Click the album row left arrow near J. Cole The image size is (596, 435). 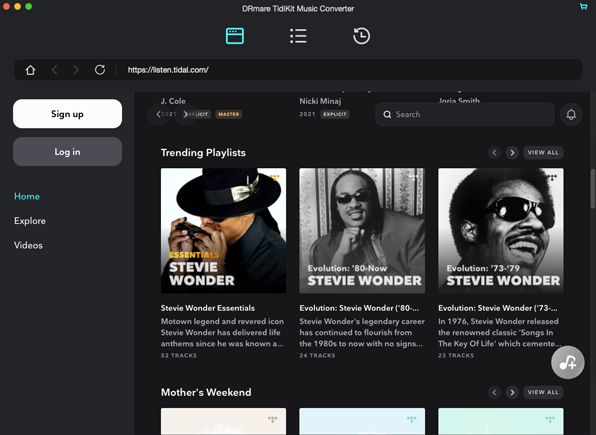click(159, 114)
